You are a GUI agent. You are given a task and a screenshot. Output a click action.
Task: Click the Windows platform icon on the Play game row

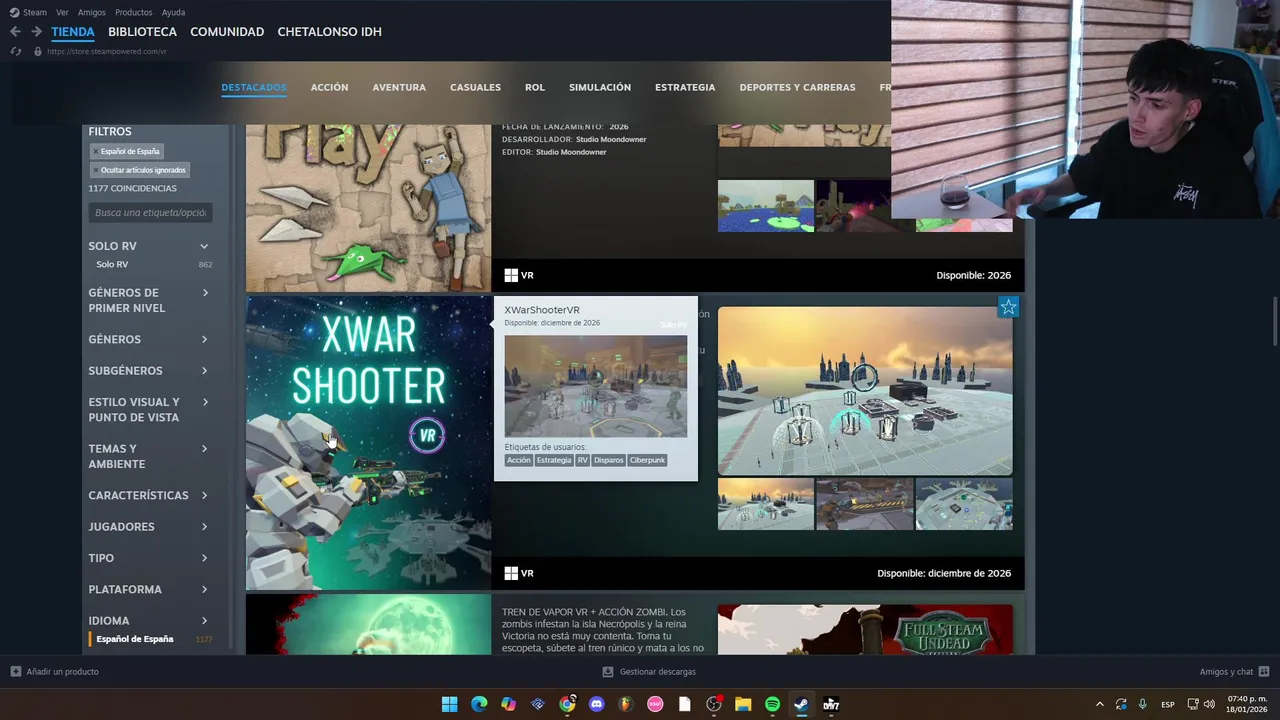(511, 275)
